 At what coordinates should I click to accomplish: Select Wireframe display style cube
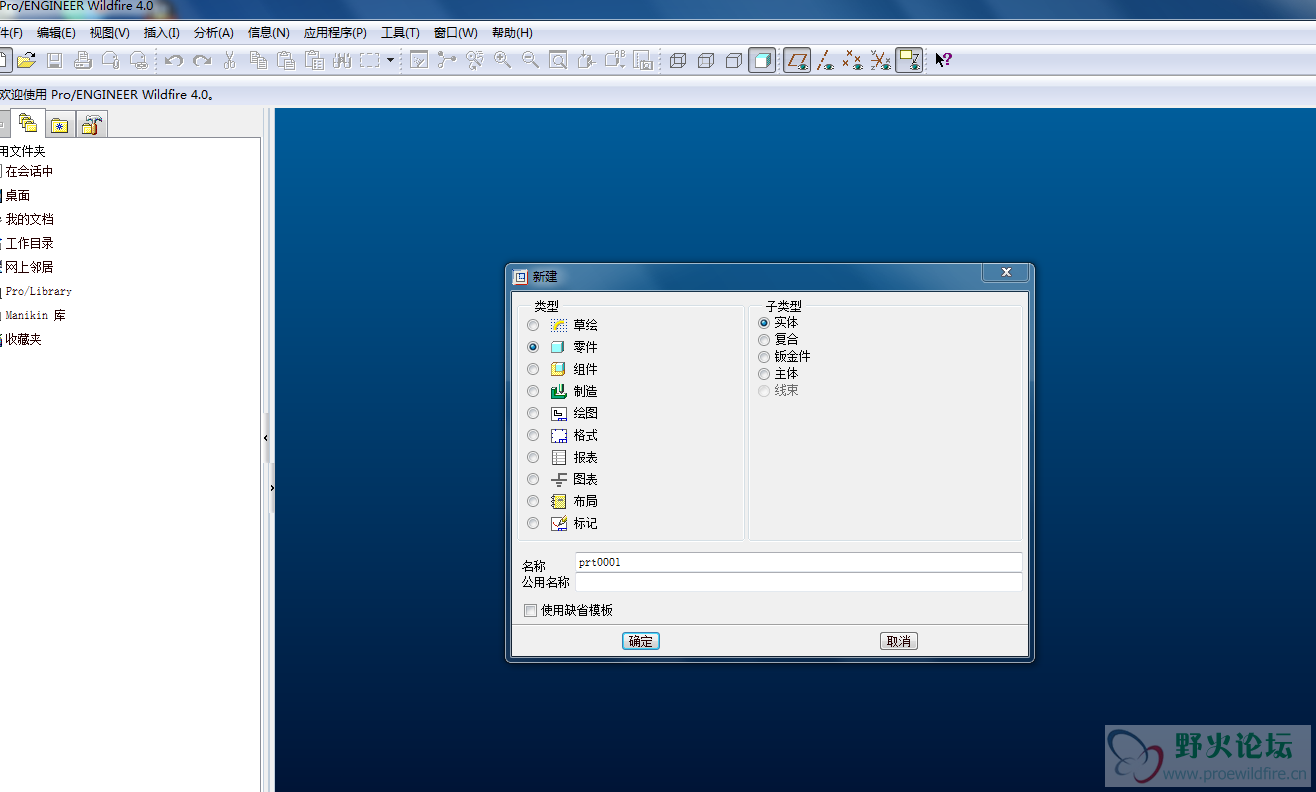point(678,60)
